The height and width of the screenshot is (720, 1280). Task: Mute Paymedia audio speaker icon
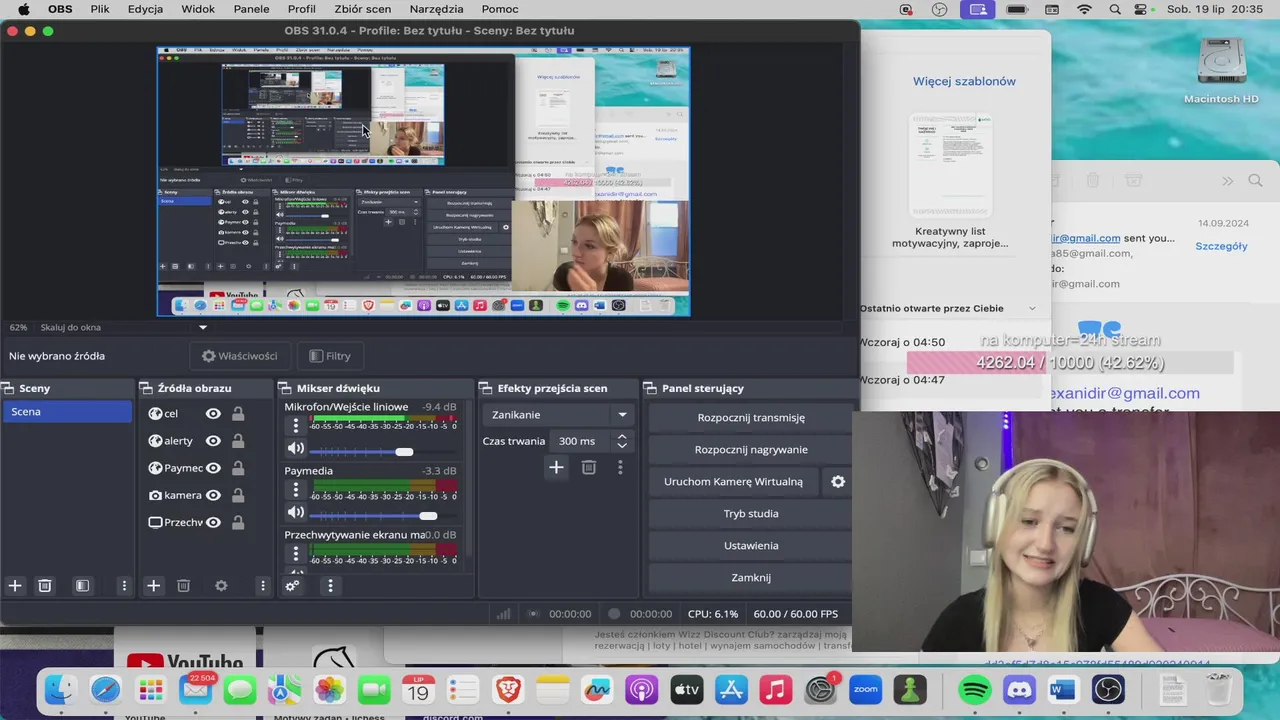click(296, 512)
